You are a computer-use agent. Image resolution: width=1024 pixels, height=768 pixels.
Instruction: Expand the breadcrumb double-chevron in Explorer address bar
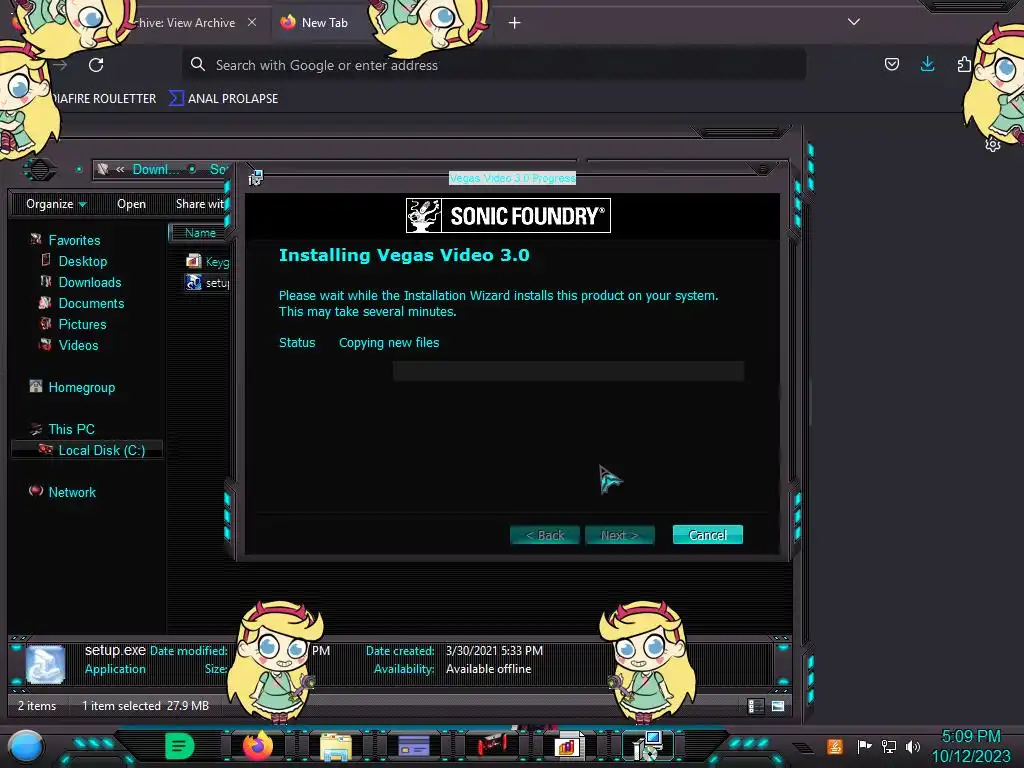click(x=120, y=169)
